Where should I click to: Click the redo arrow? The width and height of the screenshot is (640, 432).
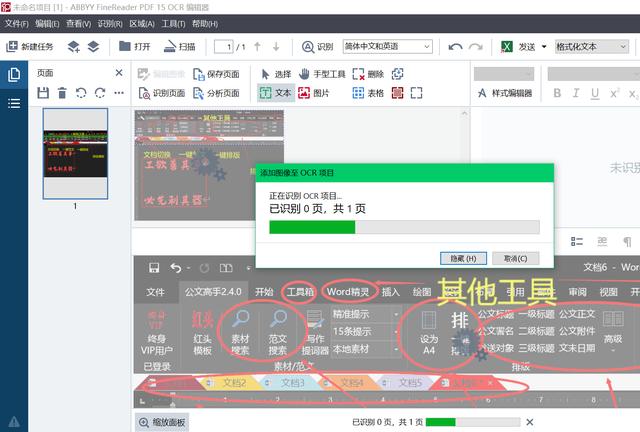click(476, 47)
